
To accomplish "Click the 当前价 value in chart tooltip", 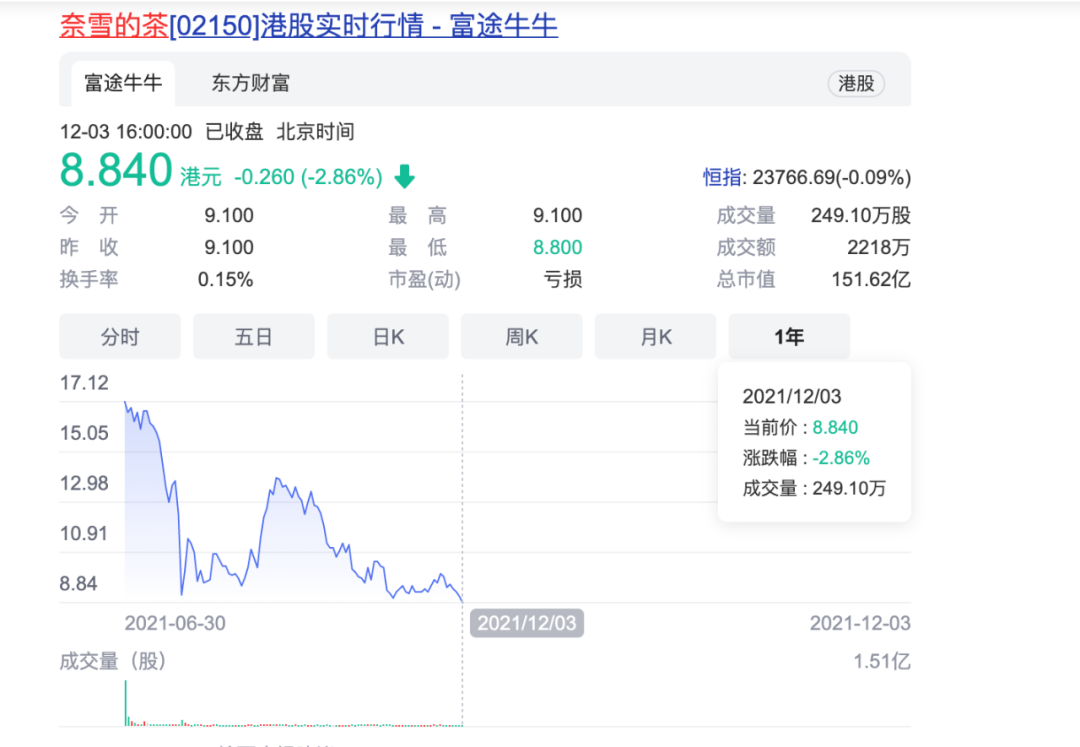I will point(835,428).
